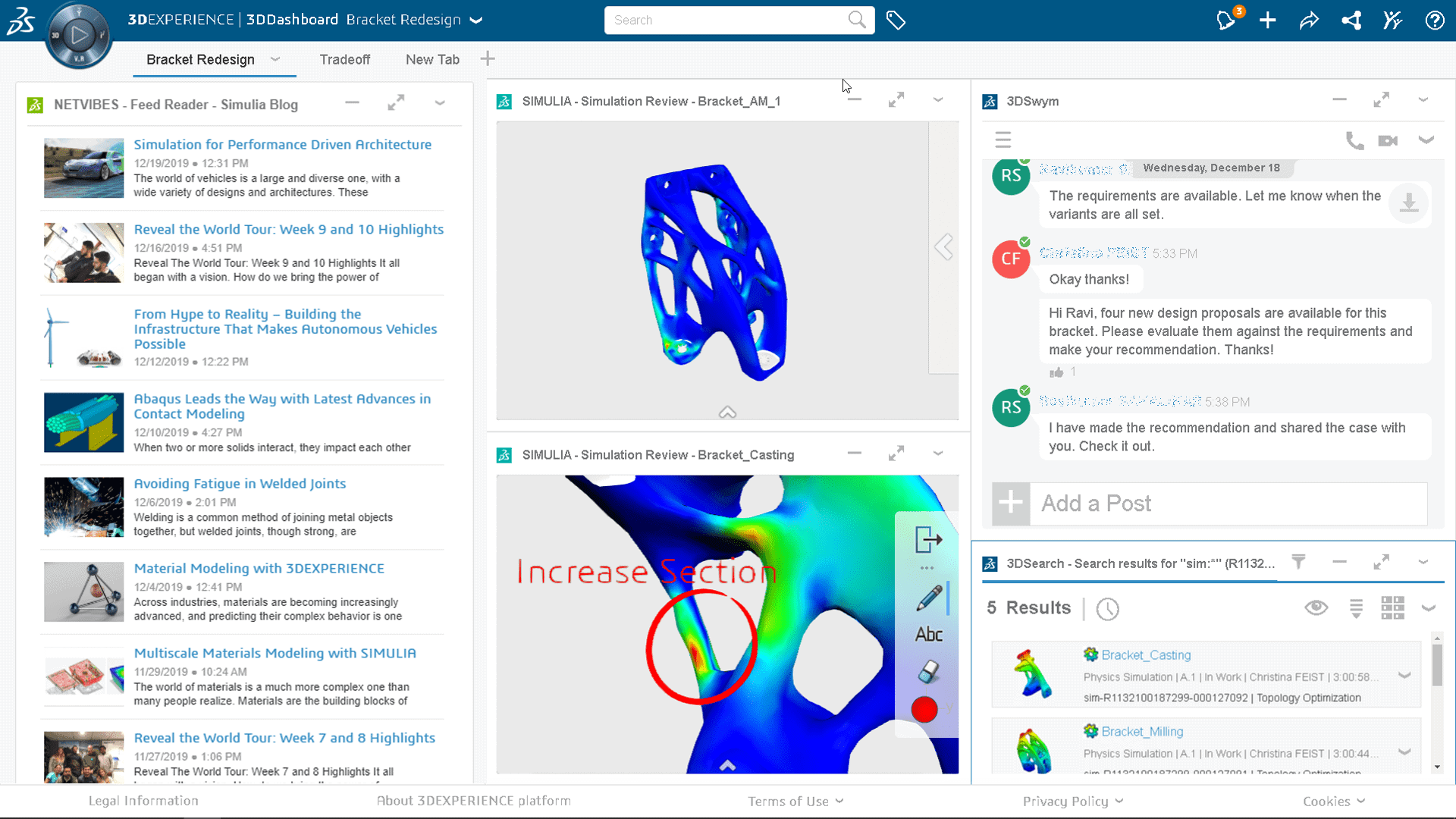The height and width of the screenshot is (819, 1456).
Task: Switch to the Tradeoff tab
Action: (x=344, y=59)
